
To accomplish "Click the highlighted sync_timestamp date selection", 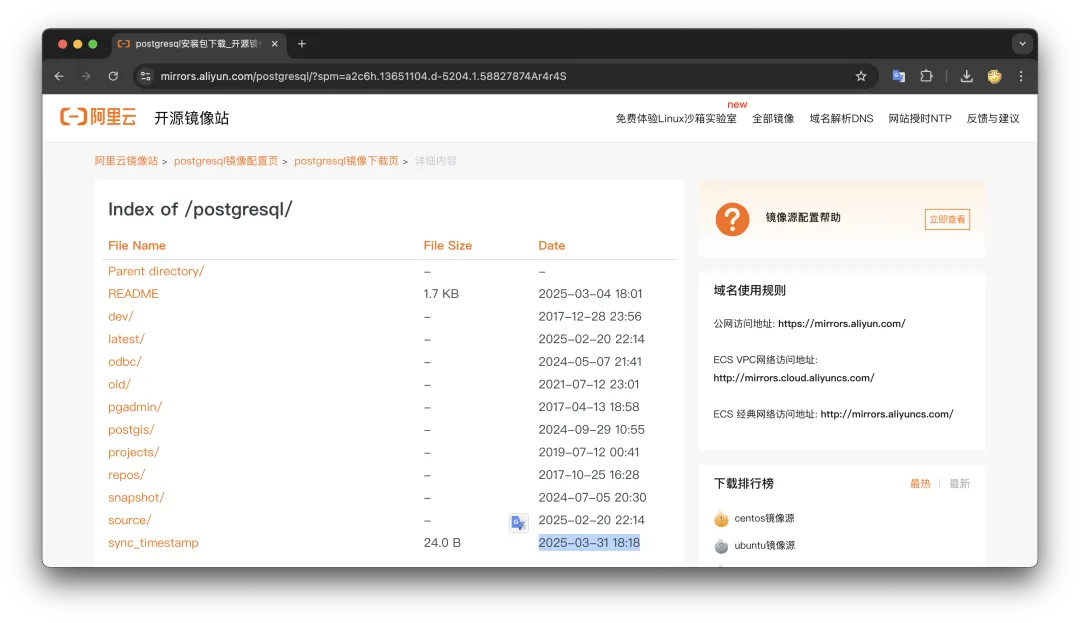I will point(589,542).
